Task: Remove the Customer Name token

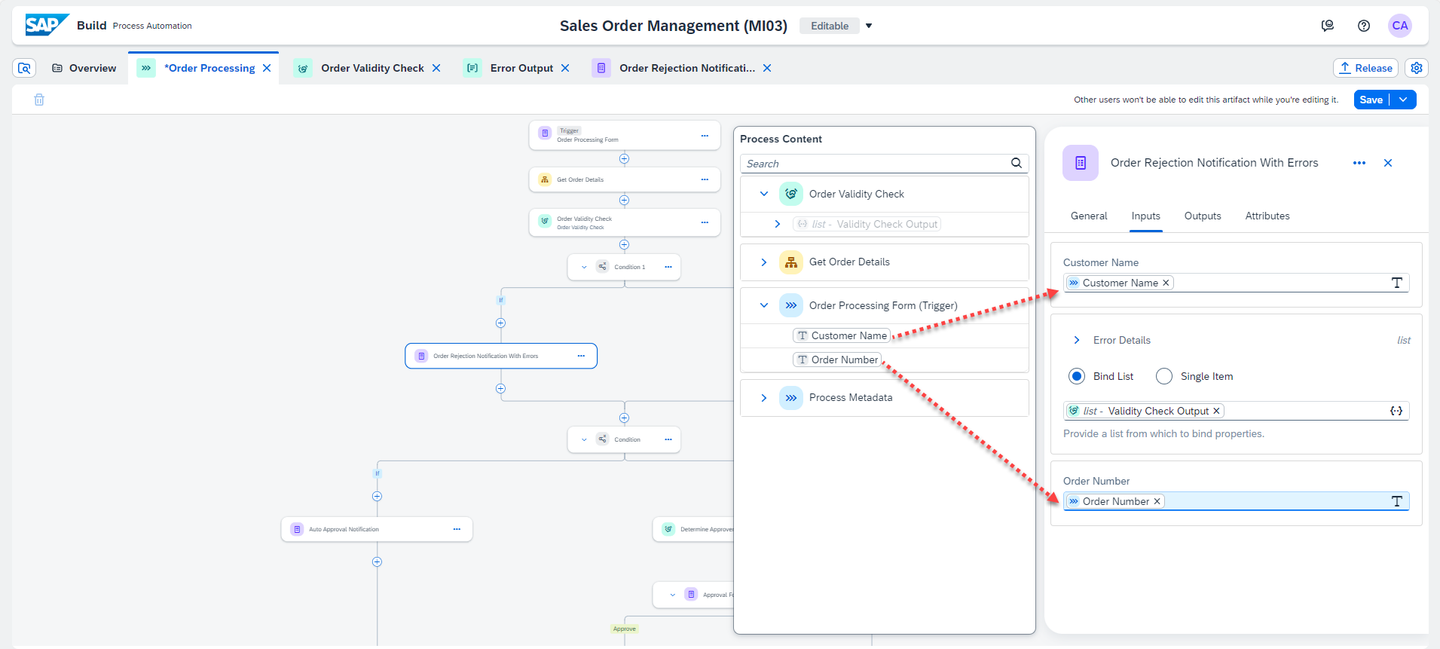Action: (1166, 283)
